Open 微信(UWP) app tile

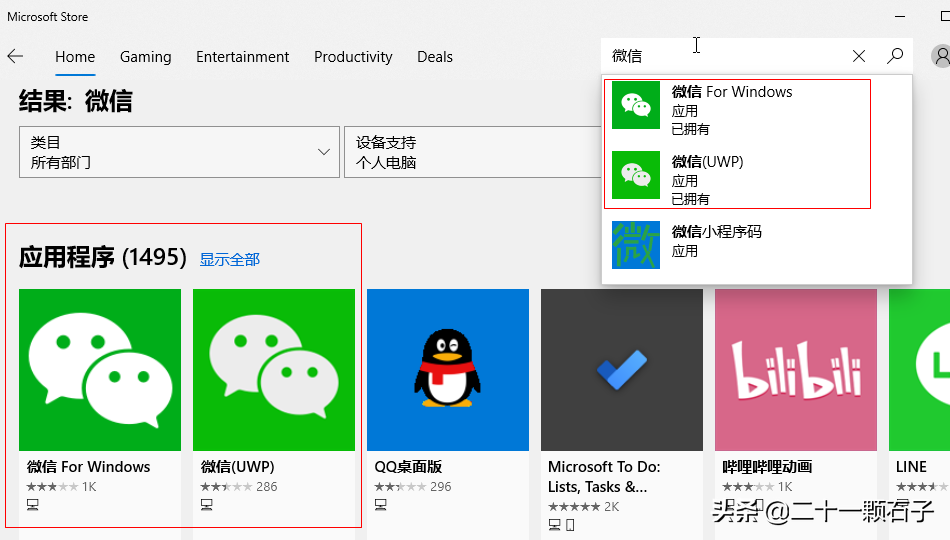click(x=274, y=370)
